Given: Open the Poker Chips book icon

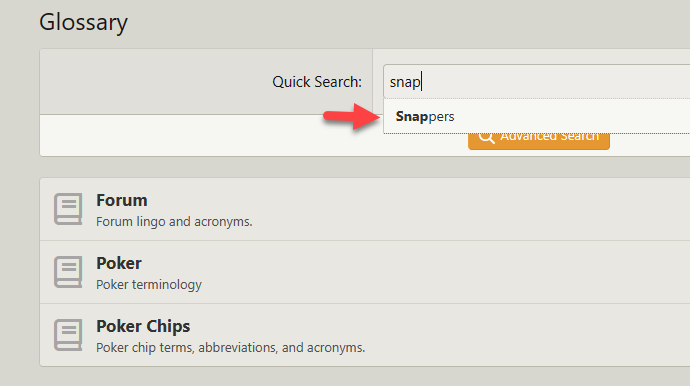Looking at the screenshot, I should [68, 335].
